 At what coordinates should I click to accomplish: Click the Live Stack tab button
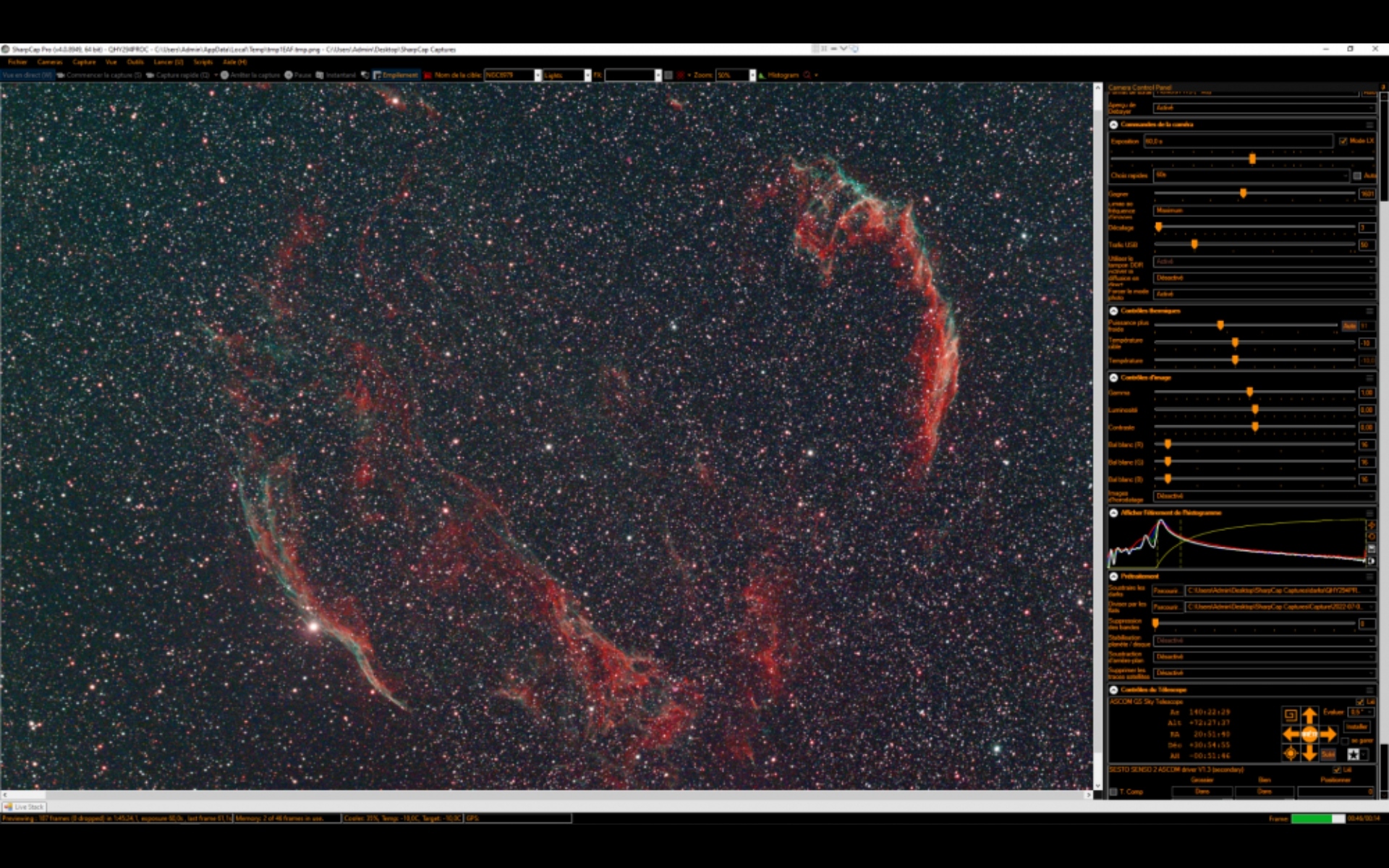(24, 807)
